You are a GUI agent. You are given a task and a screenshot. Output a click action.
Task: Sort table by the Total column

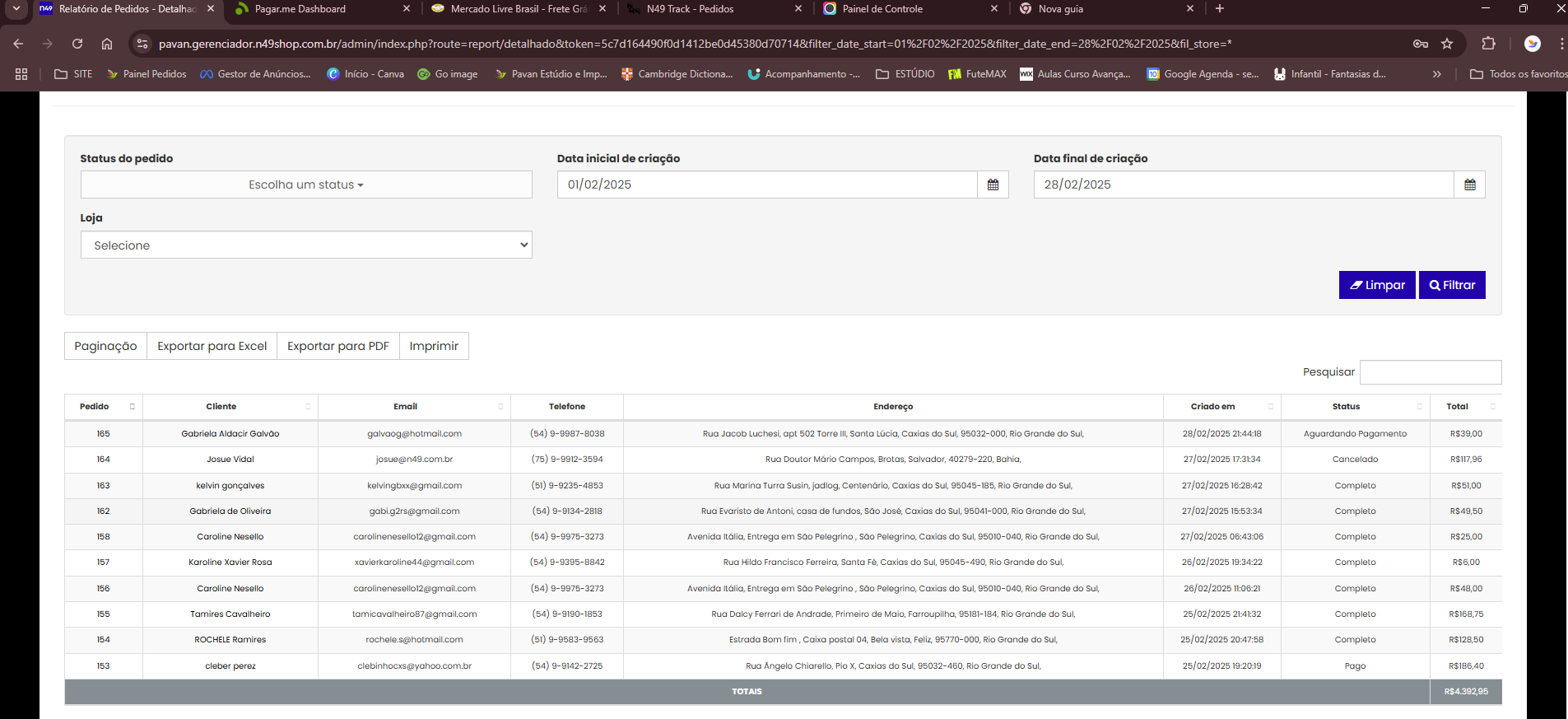[x=1467, y=407]
